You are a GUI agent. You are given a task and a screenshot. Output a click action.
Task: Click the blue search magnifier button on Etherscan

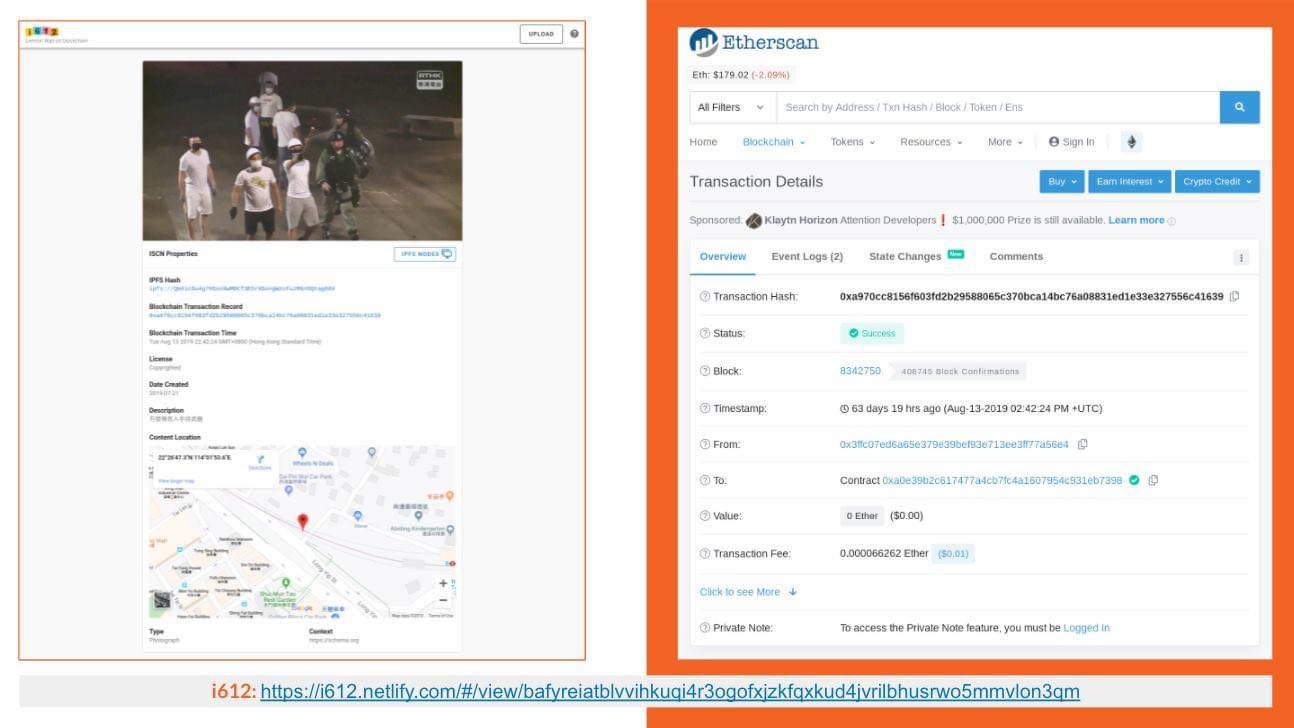(1239, 107)
